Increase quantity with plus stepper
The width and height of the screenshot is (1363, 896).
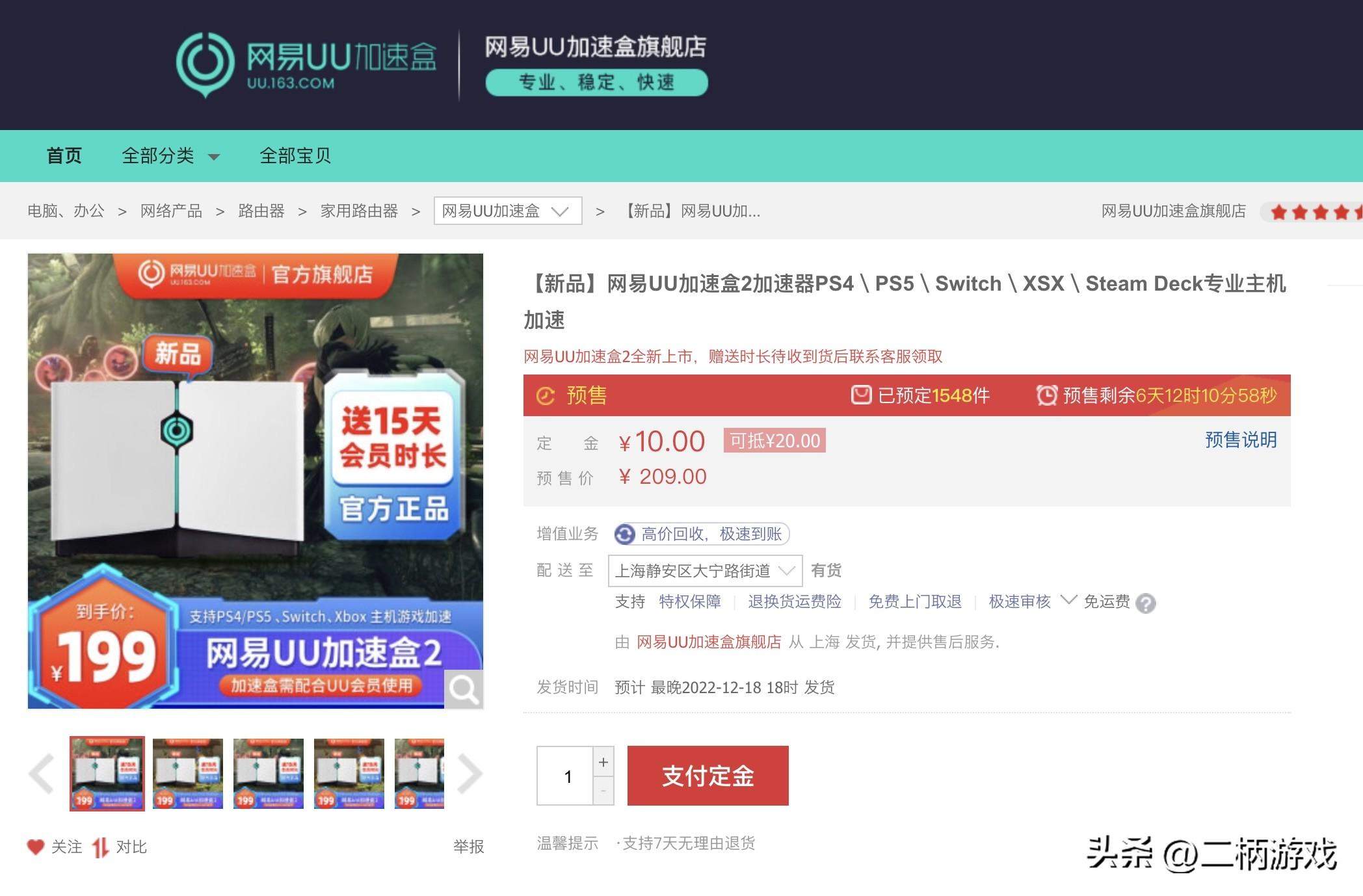(603, 761)
